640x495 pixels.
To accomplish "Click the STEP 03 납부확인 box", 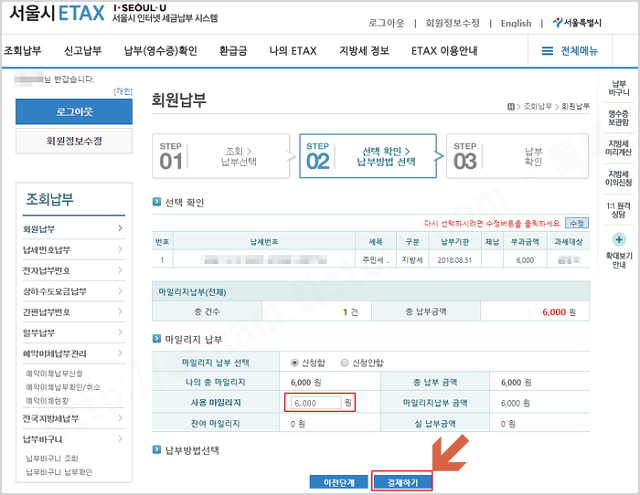I will [x=518, y=156].
